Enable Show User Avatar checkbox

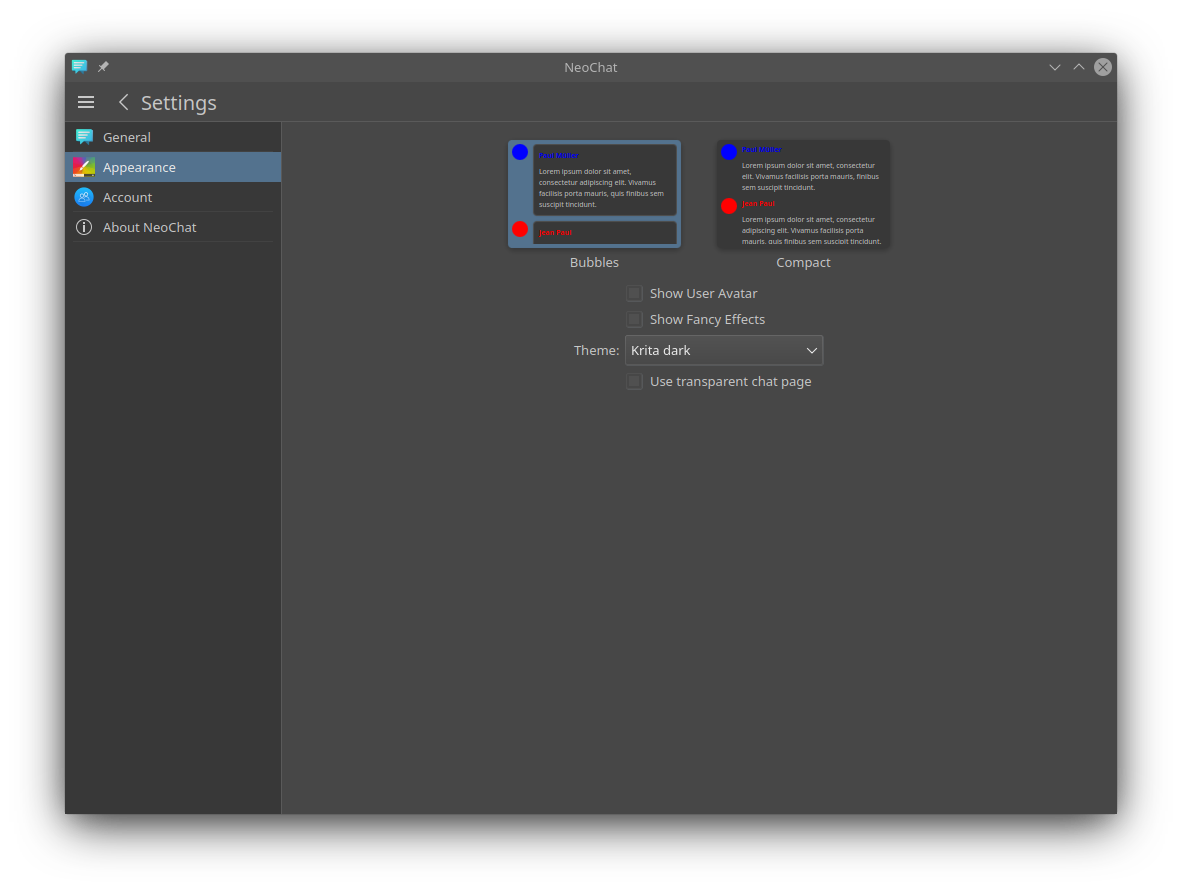coord(634,293)
